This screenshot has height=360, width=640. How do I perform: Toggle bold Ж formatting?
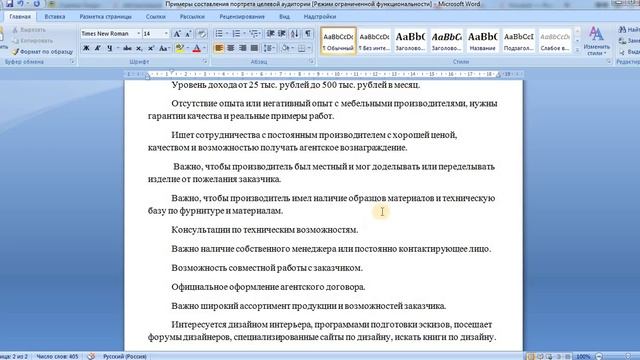click(x=86, y=48)
